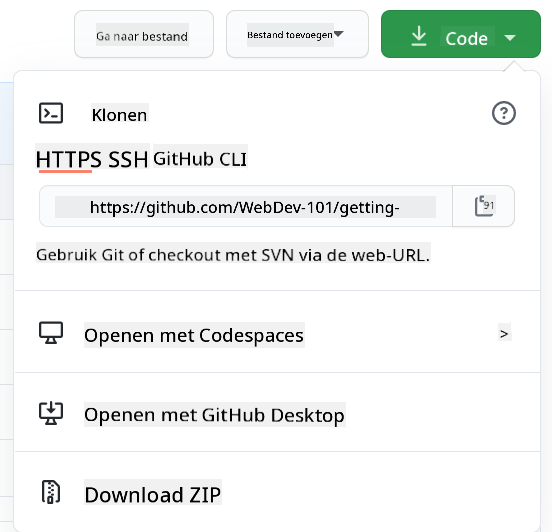Viewport: 552px width, 532px height.
Task: Switch to the SSH tab
Action: tap(128, 159)
